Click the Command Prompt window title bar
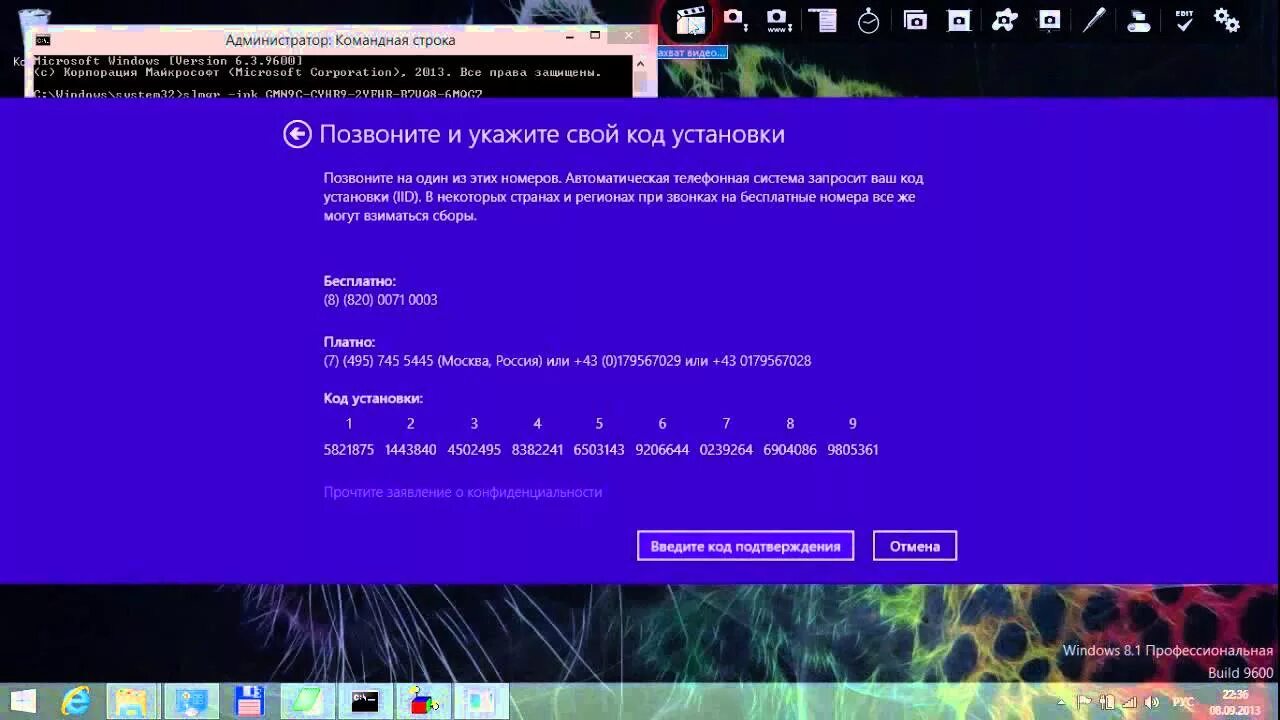 point(340,40)
